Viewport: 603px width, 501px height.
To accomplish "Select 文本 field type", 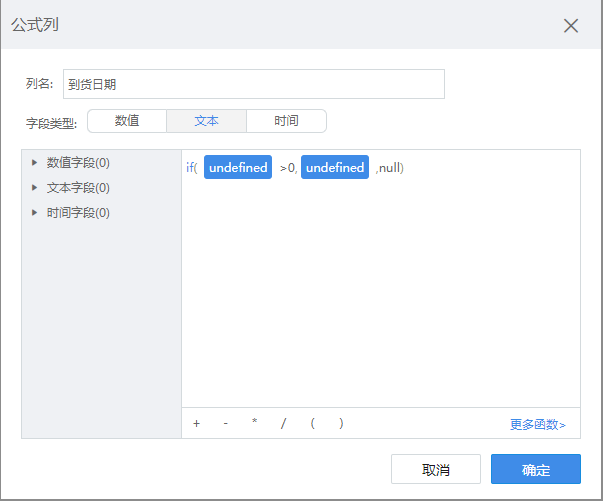I will (x=206, y=121).
